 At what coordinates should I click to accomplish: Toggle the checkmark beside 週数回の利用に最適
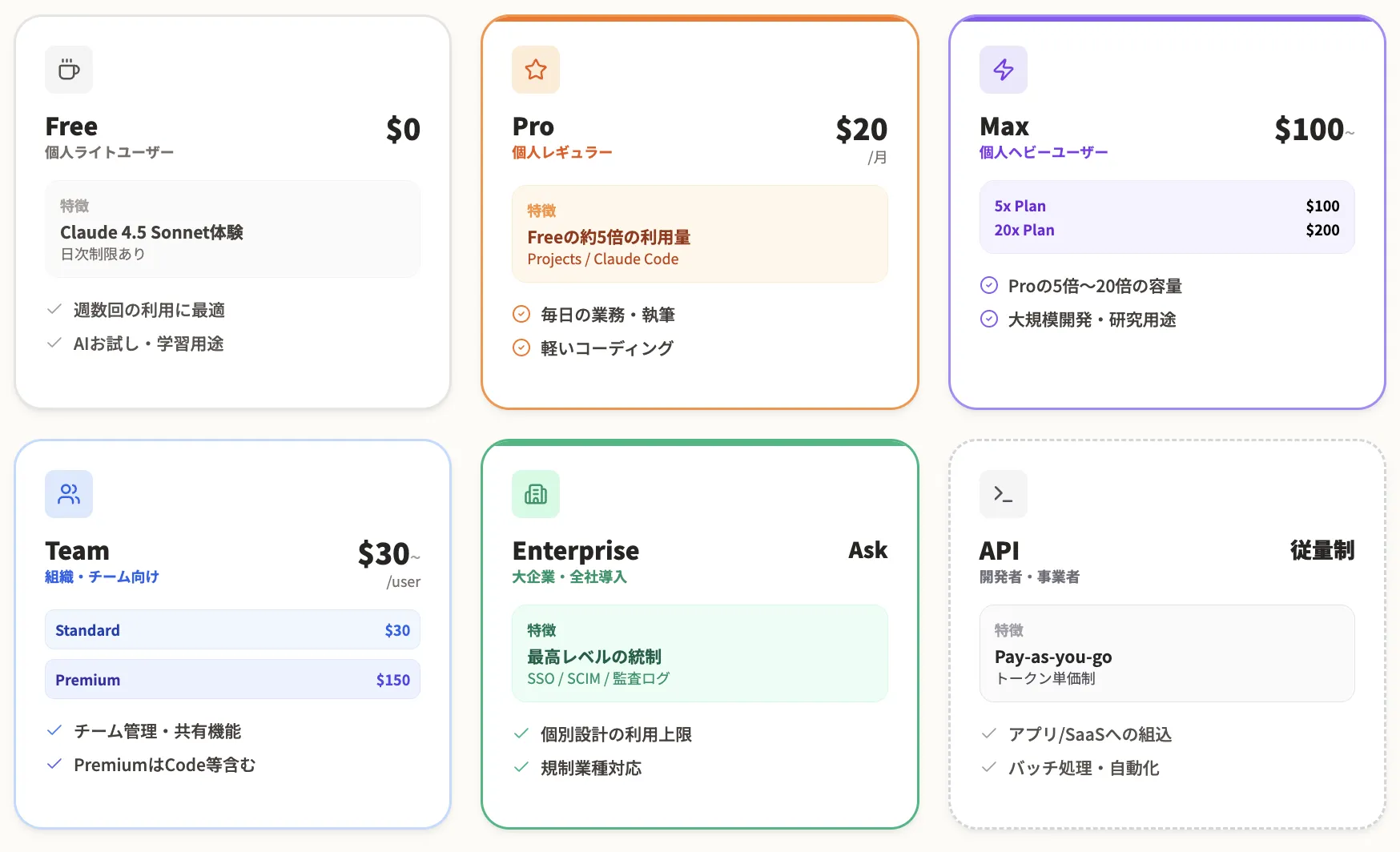click(x=54, y=310)
